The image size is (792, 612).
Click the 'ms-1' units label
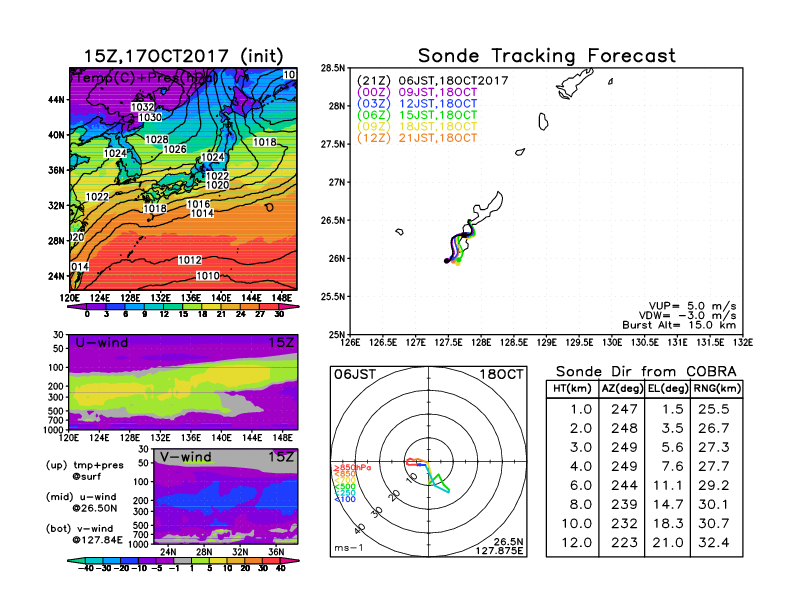(x=349, y=548)
